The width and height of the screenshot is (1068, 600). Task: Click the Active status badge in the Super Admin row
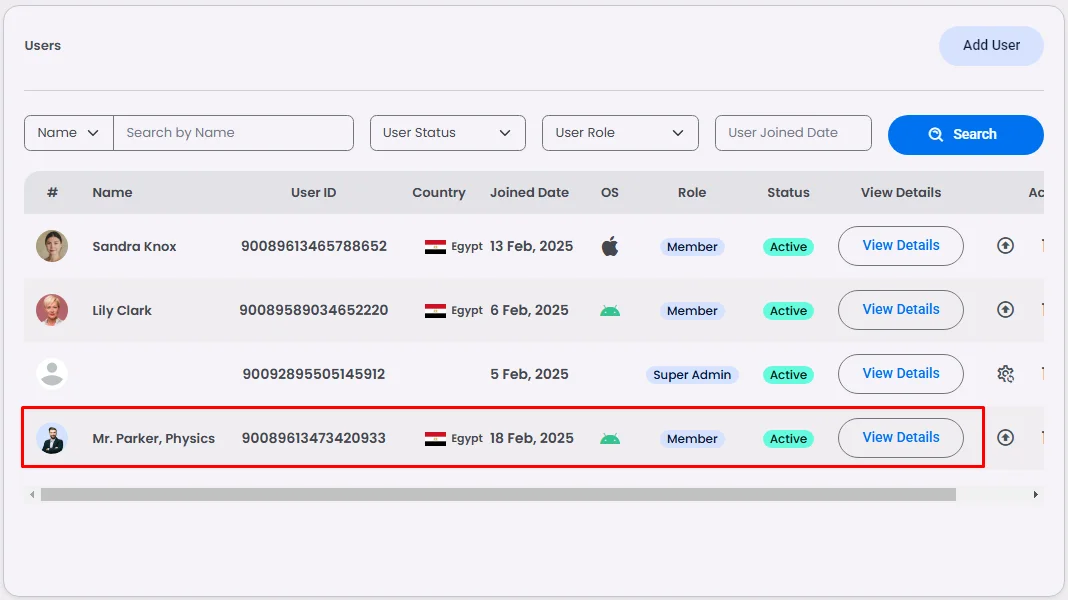point(788,375)
